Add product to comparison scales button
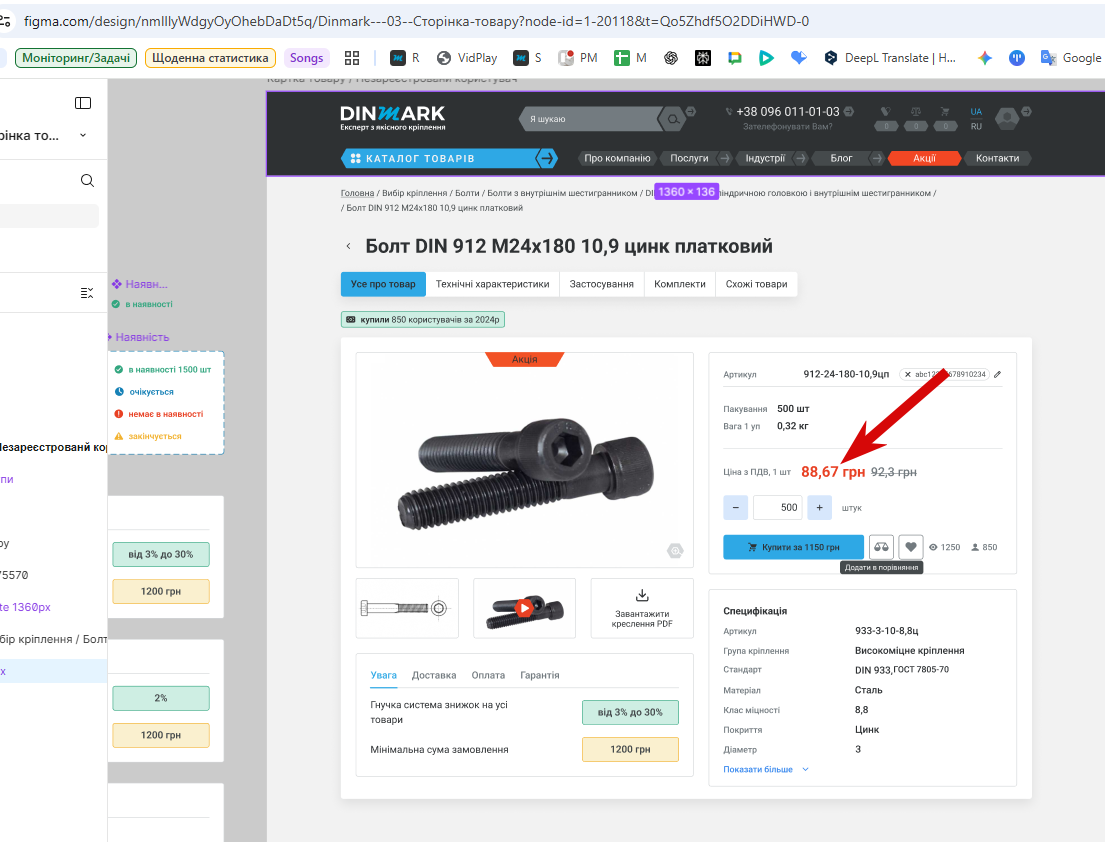This screenshot has height=842, width=1105. [882, 547]
